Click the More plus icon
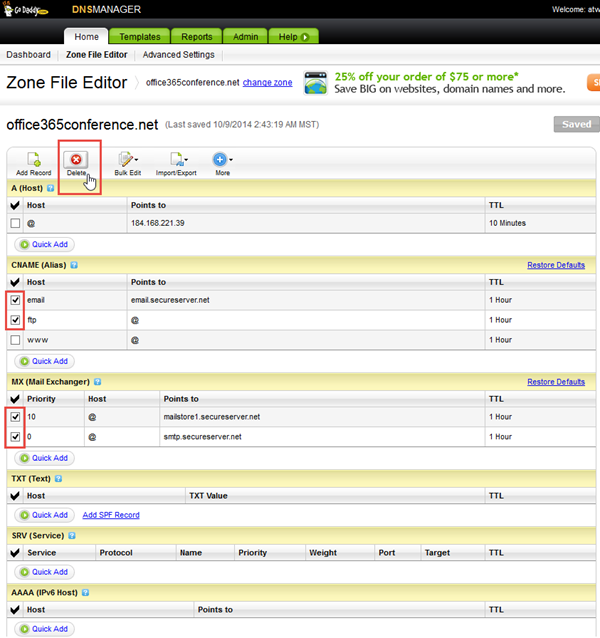This screenshot has width=600, height=638. coord(222,160)
